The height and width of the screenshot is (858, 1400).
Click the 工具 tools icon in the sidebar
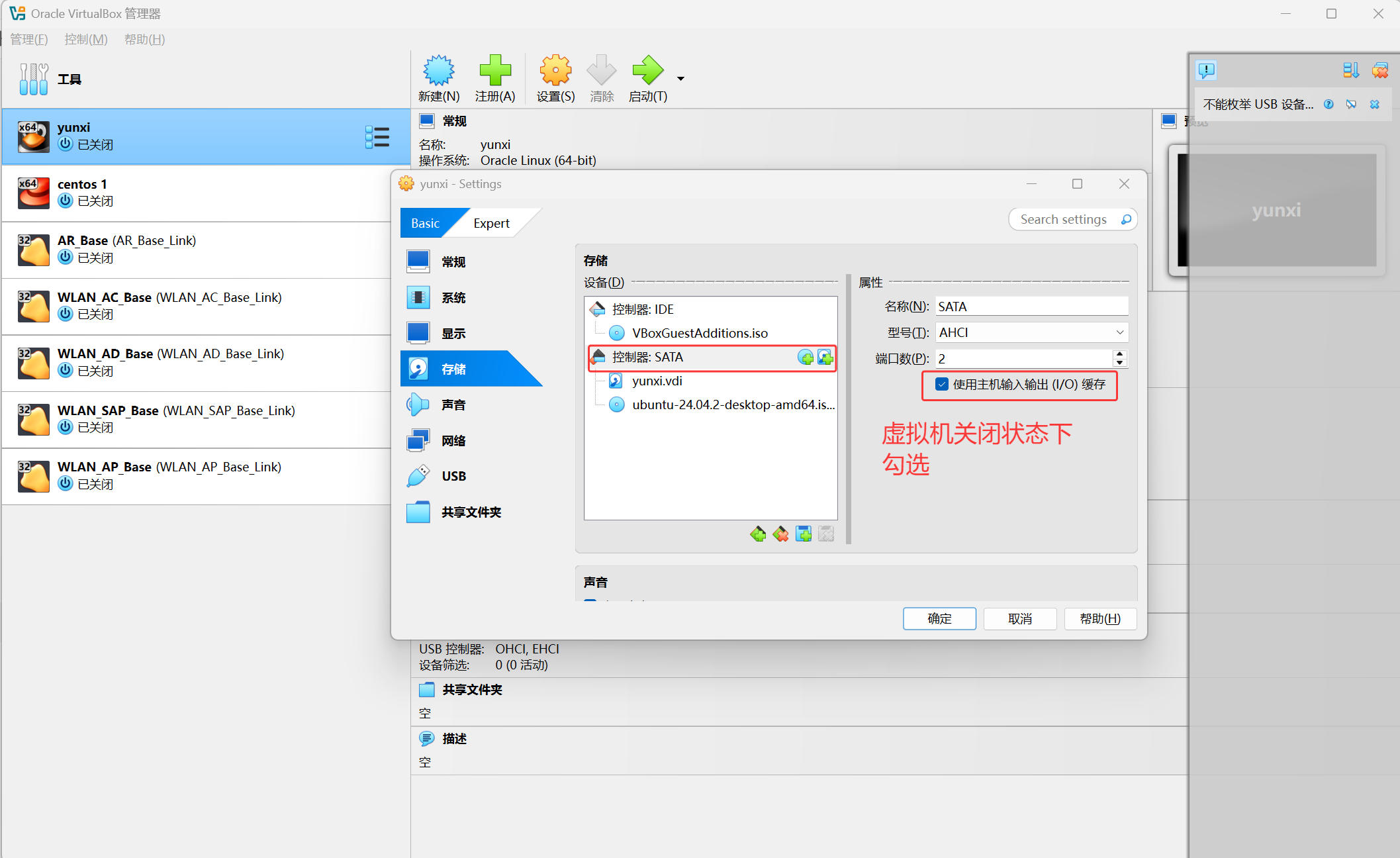click(x=34, y=79)
